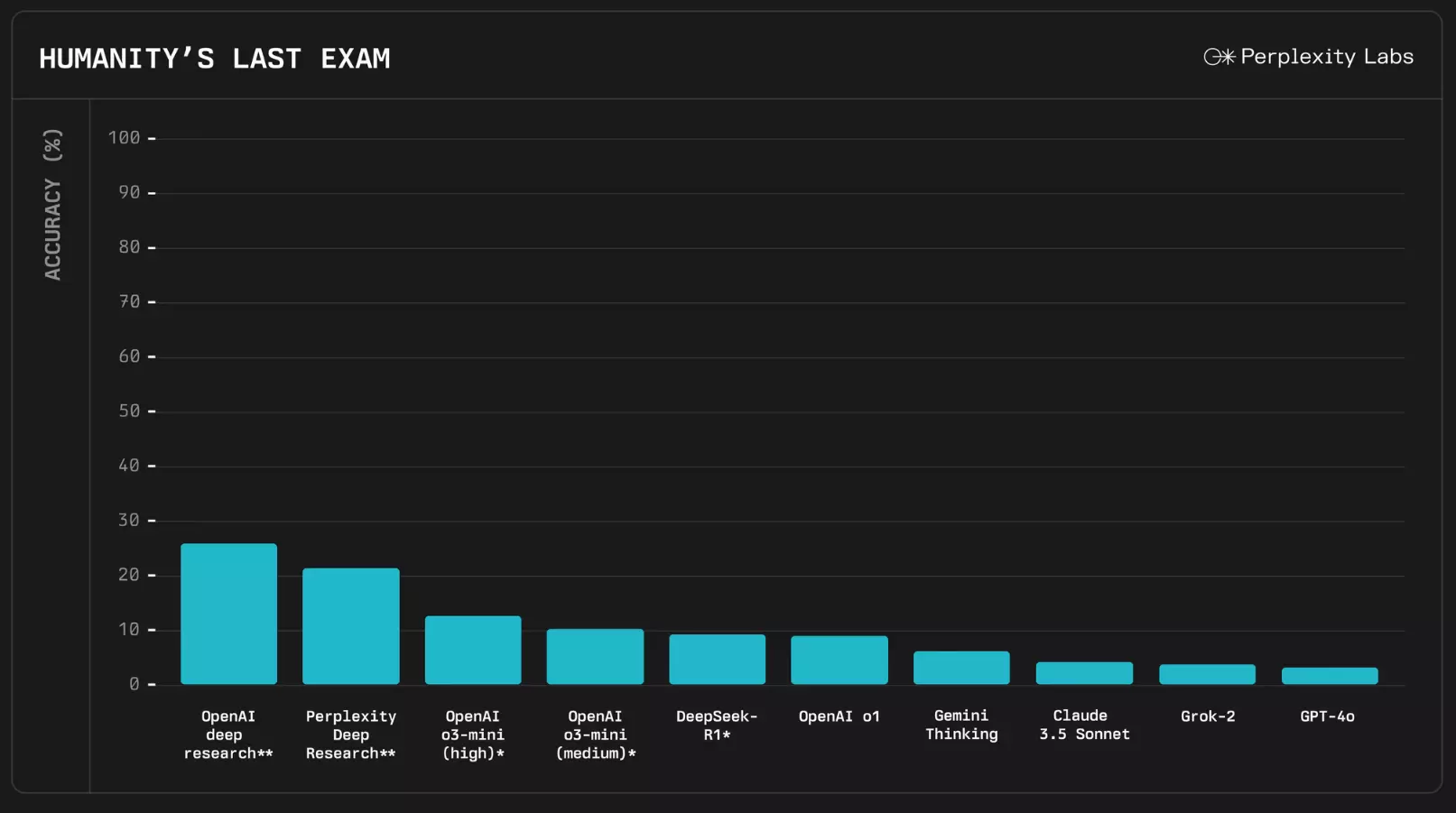Click the DeepSeek-R1 axis label
Viewport: 1456px width, 813px height.
[x=717, y=725]
